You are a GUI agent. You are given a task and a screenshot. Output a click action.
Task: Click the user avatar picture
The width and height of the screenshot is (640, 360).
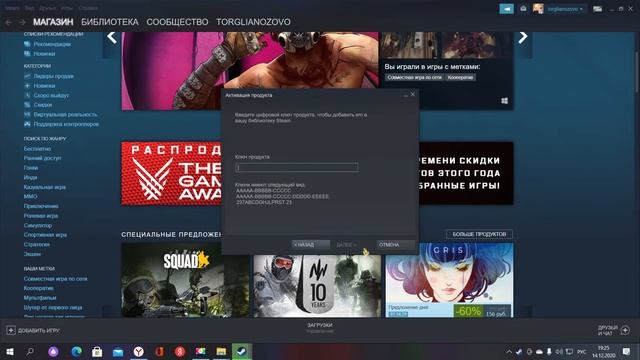[x=538, y=9]
